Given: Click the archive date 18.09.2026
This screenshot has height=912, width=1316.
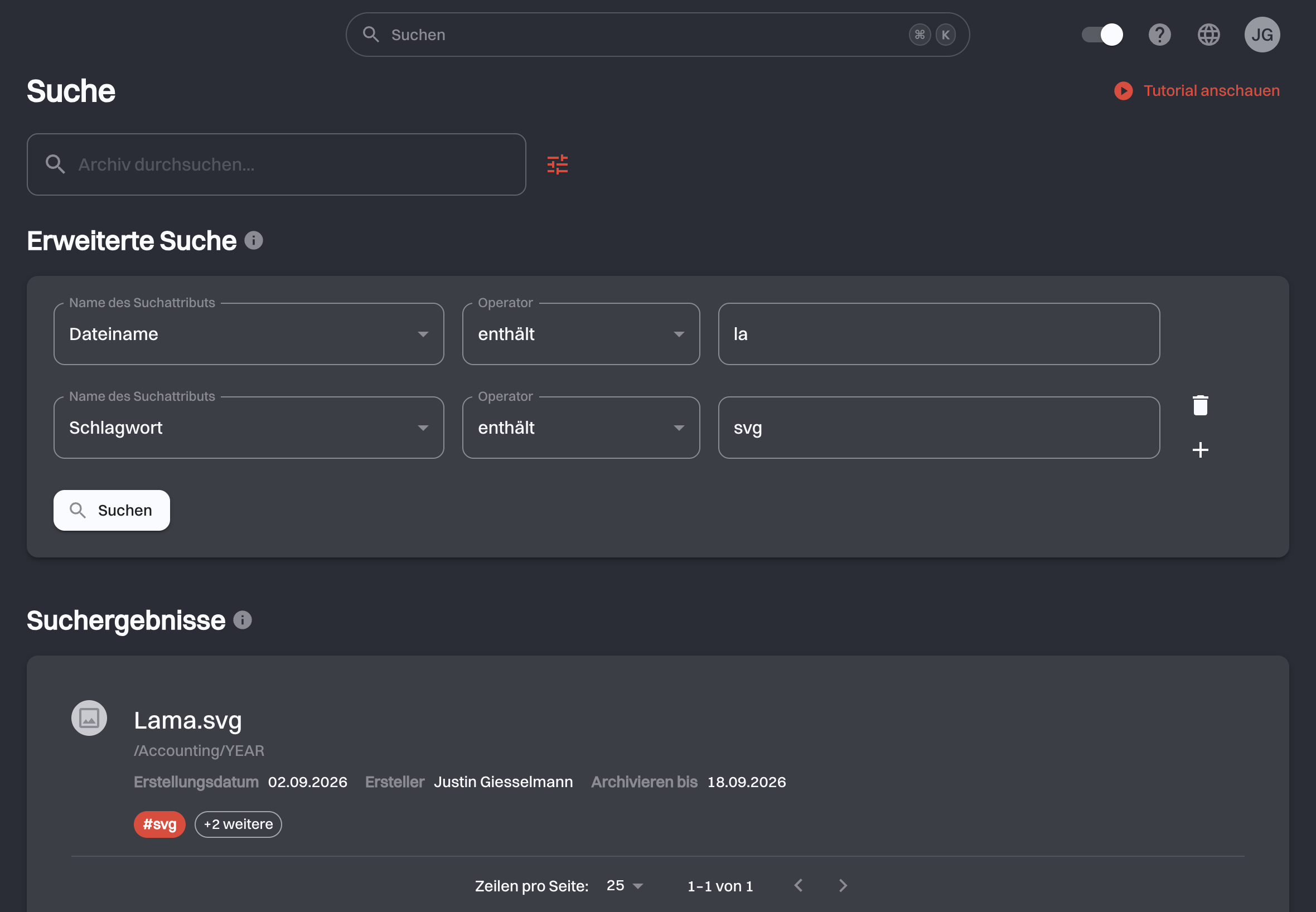Looking at the screenshot, I should (x=746, y=782).
